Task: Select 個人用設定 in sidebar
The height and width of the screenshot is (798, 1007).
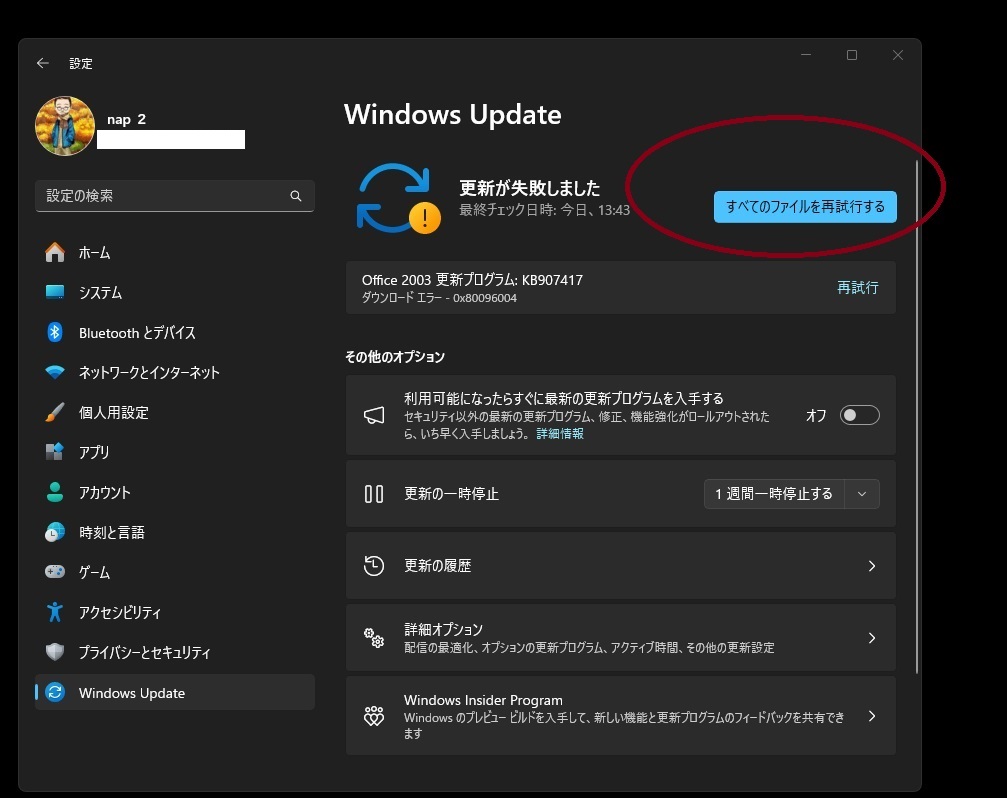Action: (x=175, y=412)
